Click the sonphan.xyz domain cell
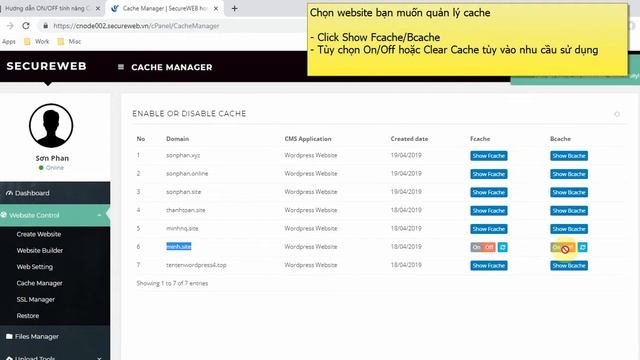The height and width of the screenshot is (360, 640). (183, 156)
